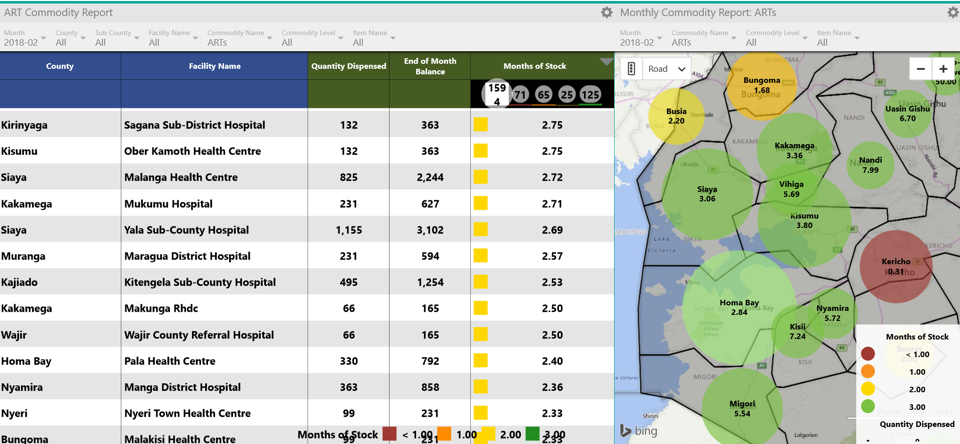Click the Homa Bay map bubble
Viewport: 960px width, 444px height.
(739, 307)
